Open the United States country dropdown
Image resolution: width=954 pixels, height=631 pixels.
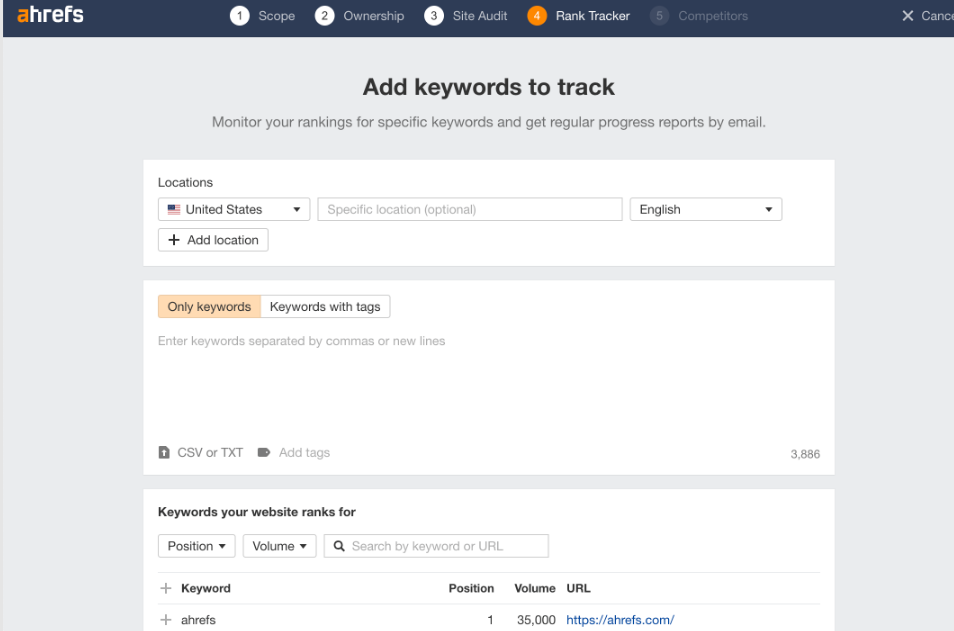point(233,208)
